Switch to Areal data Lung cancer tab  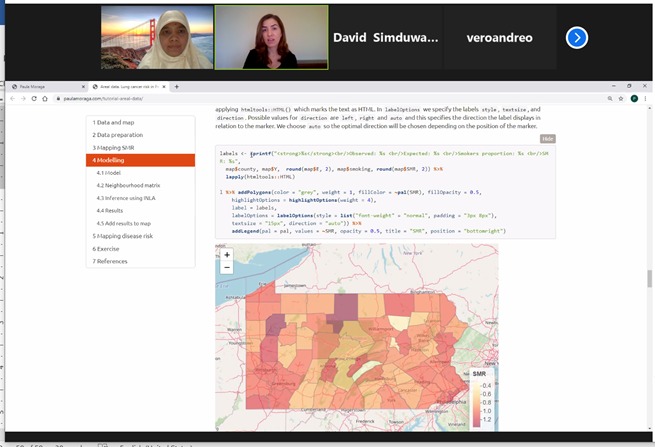pyautogui.click(x=128, y=86)
